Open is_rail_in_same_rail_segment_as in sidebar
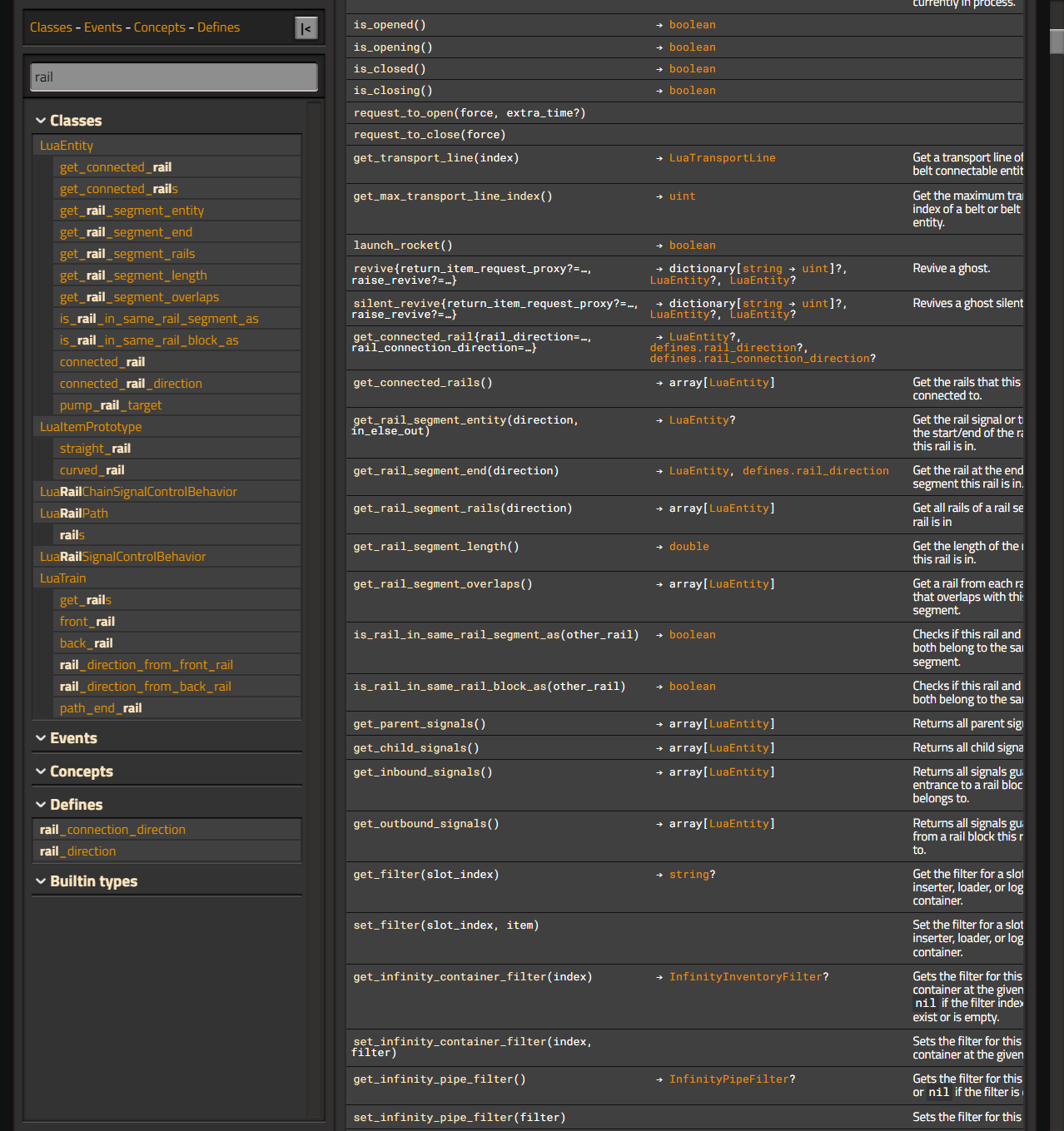Image resolution: width=1064 pixels, height=1131 pixels. (159, 319)
